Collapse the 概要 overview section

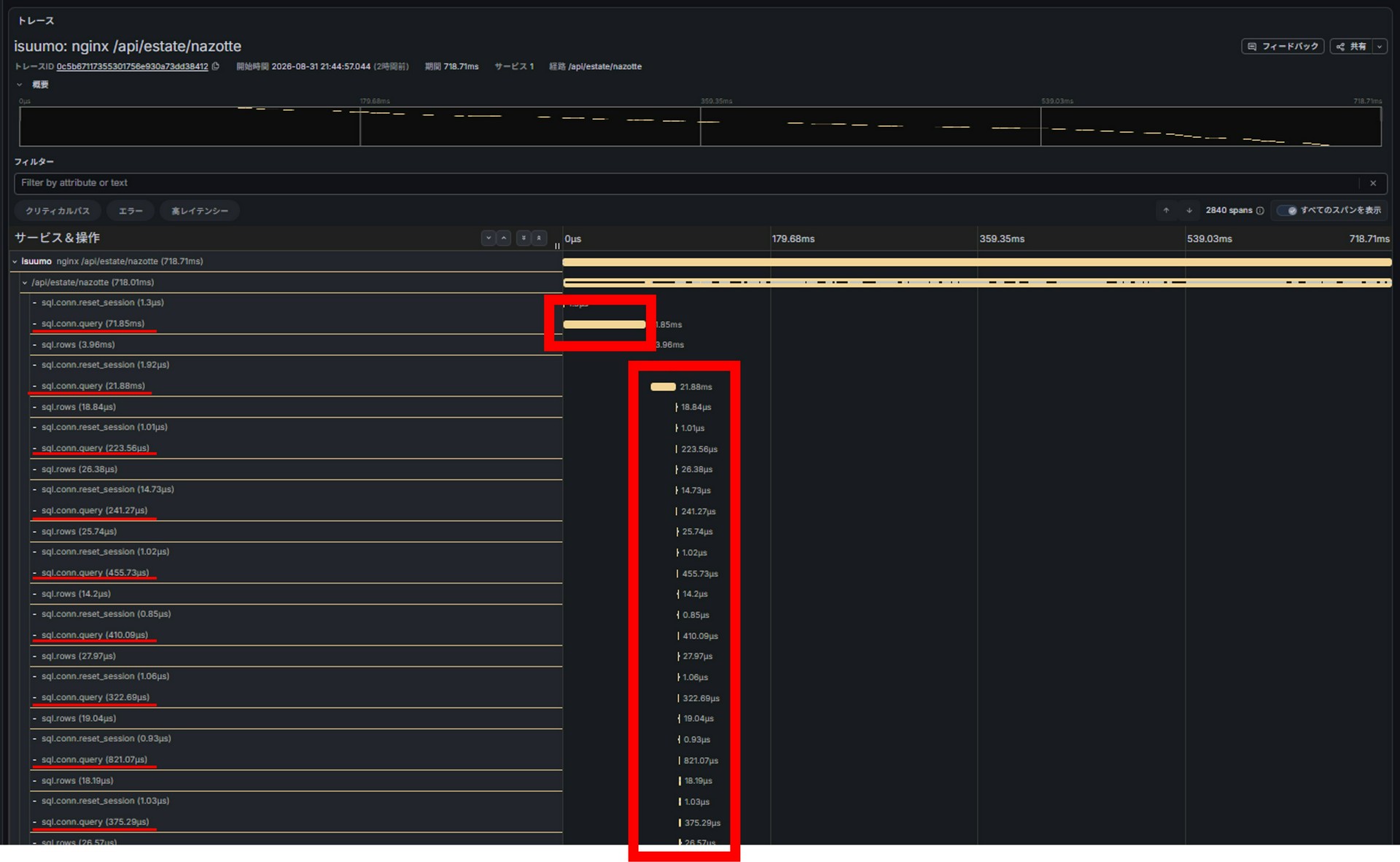click(20, 85)
